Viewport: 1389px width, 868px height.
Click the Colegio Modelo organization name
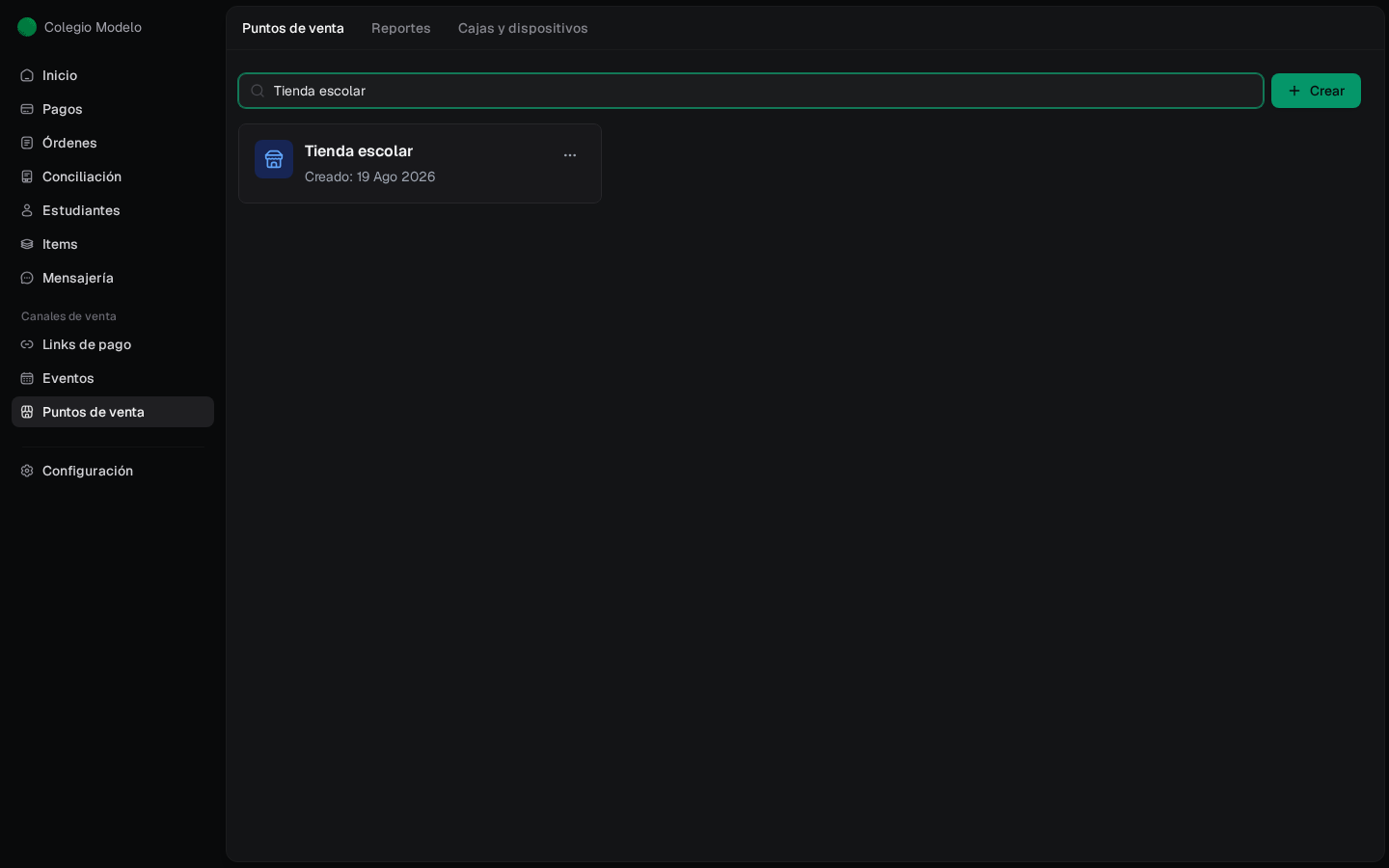click(x=93, y=27)
